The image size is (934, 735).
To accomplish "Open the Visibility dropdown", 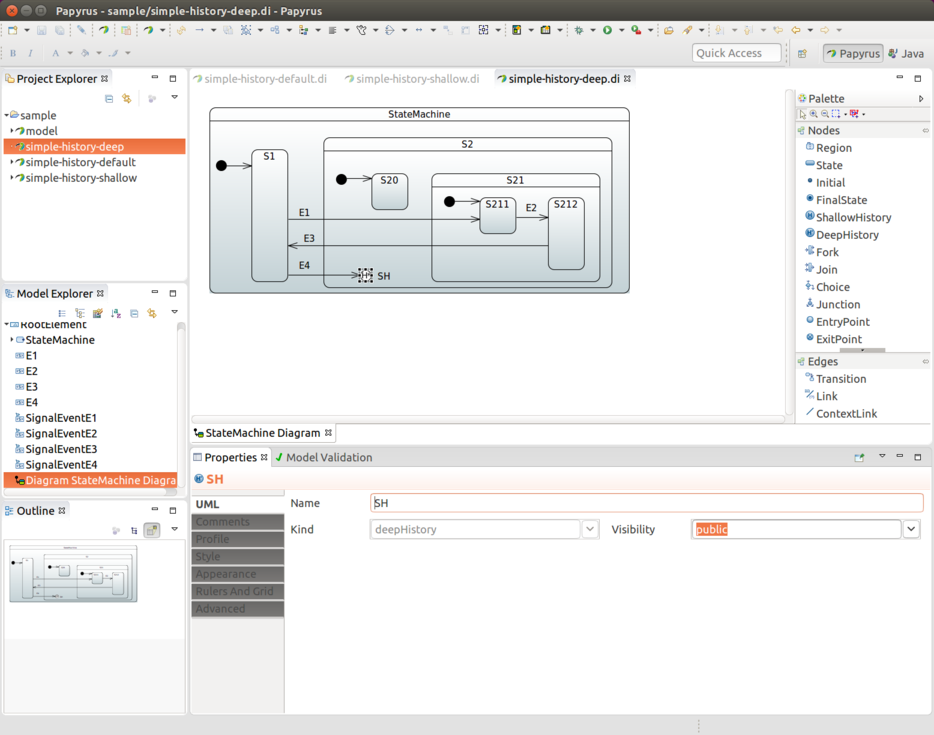I will pyautogui.click(x=911, y=529).
